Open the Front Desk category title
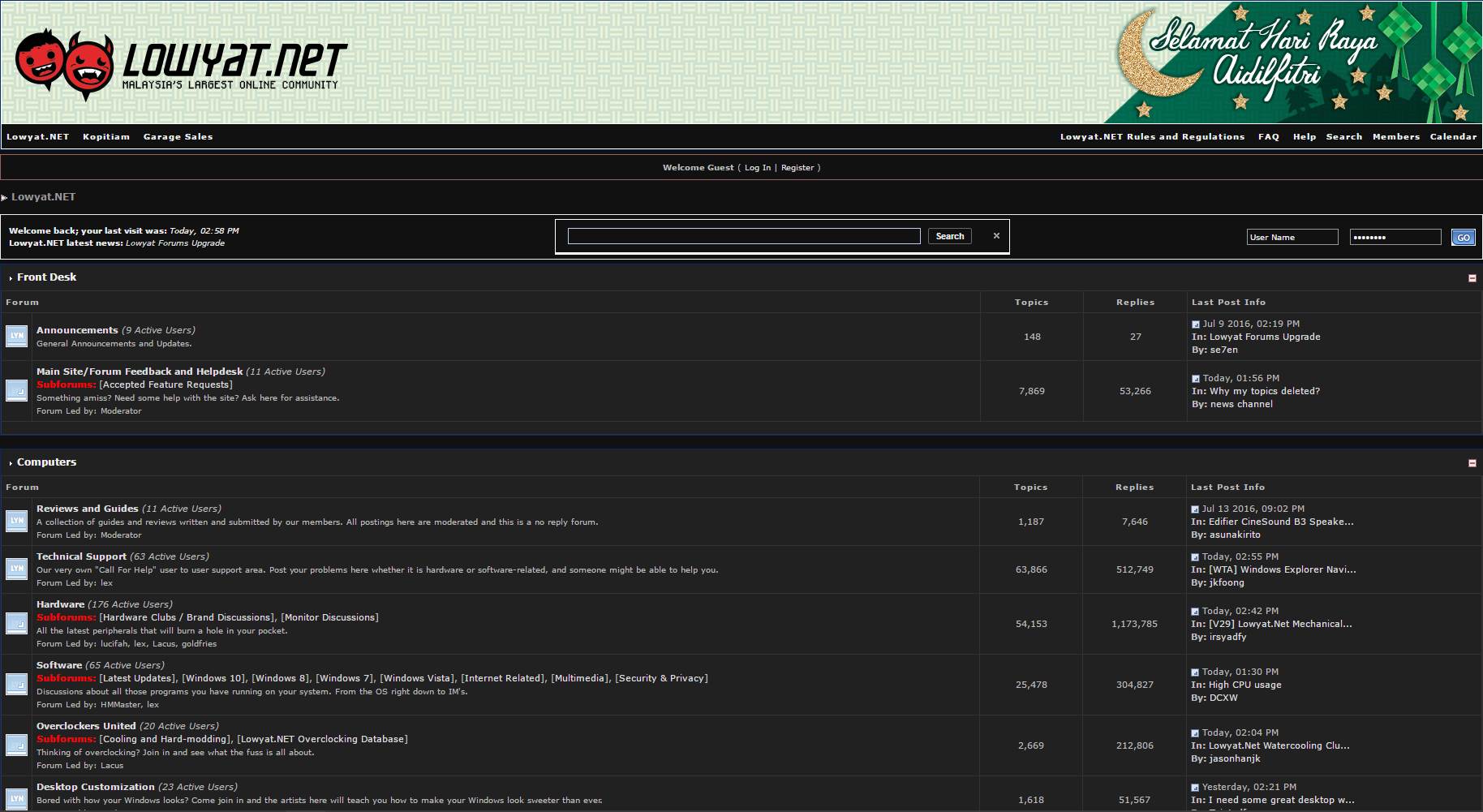Image resolution: width=1483 pixels, height=812 pixels. click(x=46, y=277)
